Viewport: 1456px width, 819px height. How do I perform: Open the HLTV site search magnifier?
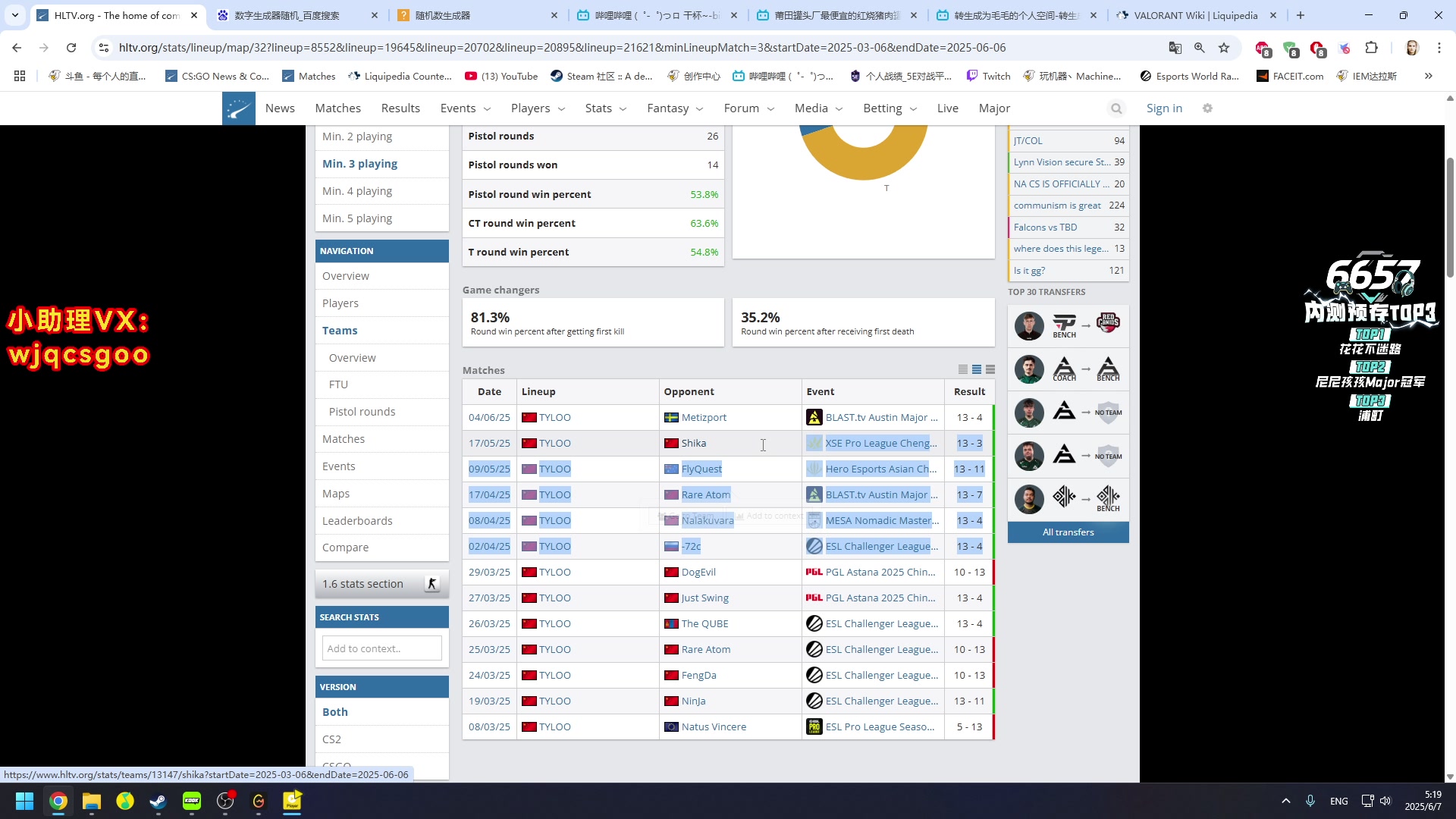click(x=1116, y=108)
